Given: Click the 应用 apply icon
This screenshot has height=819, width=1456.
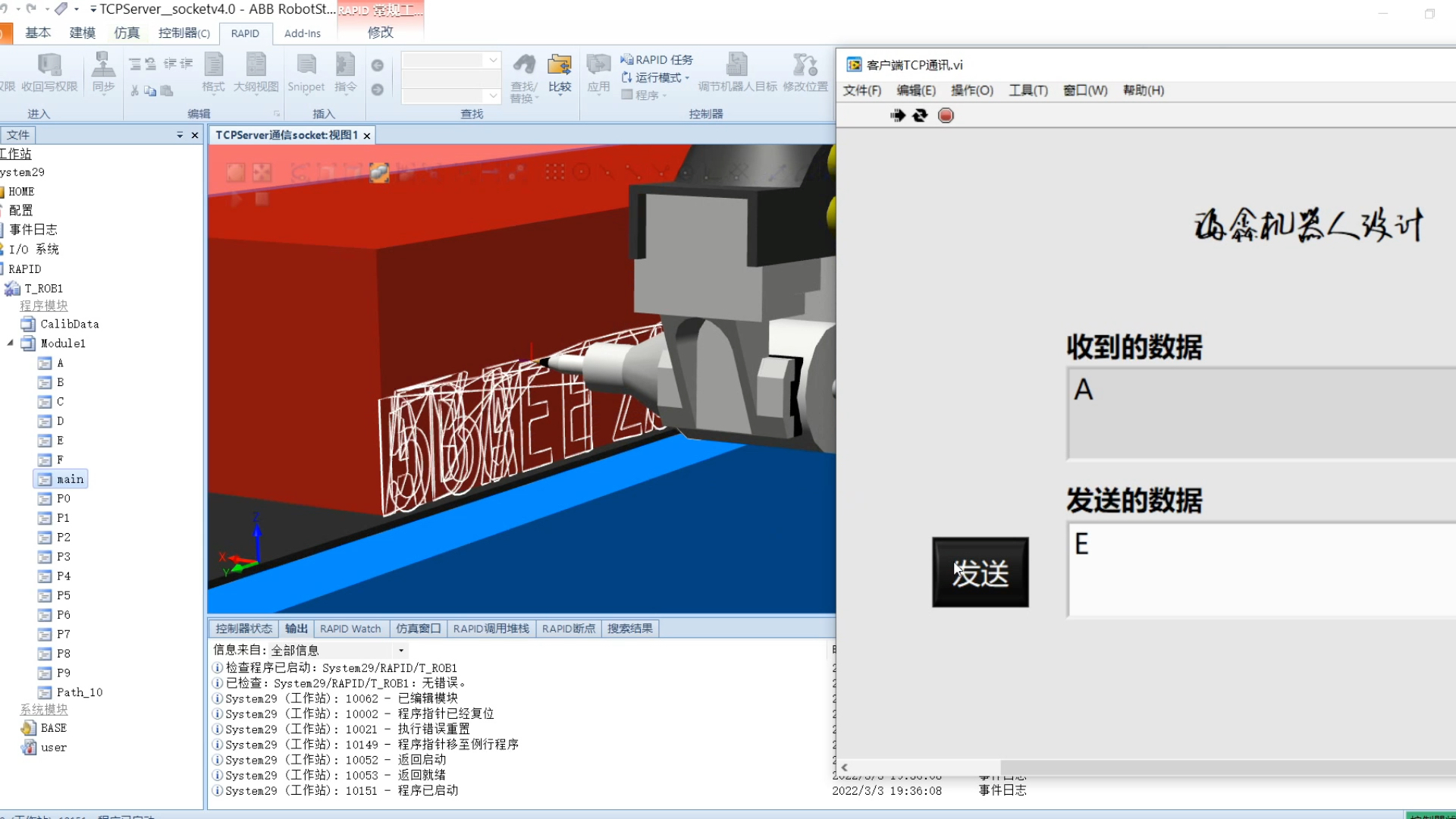Looking at the screenshot, I should 598,72.
